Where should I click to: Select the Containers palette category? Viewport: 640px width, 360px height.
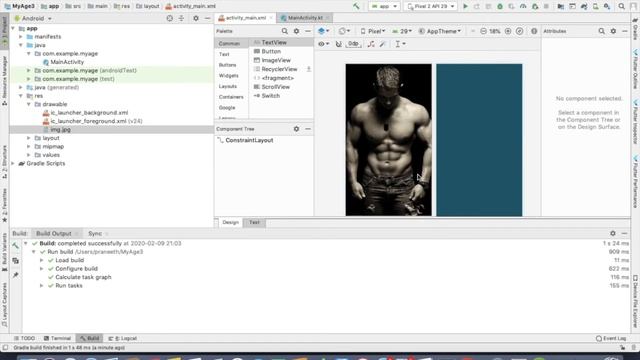tap(231, 97)
